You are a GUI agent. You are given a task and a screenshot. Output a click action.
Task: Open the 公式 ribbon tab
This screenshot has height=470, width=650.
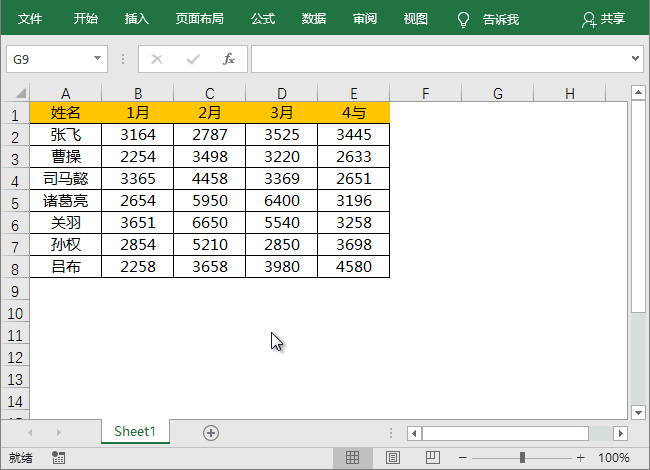point(263,19)
